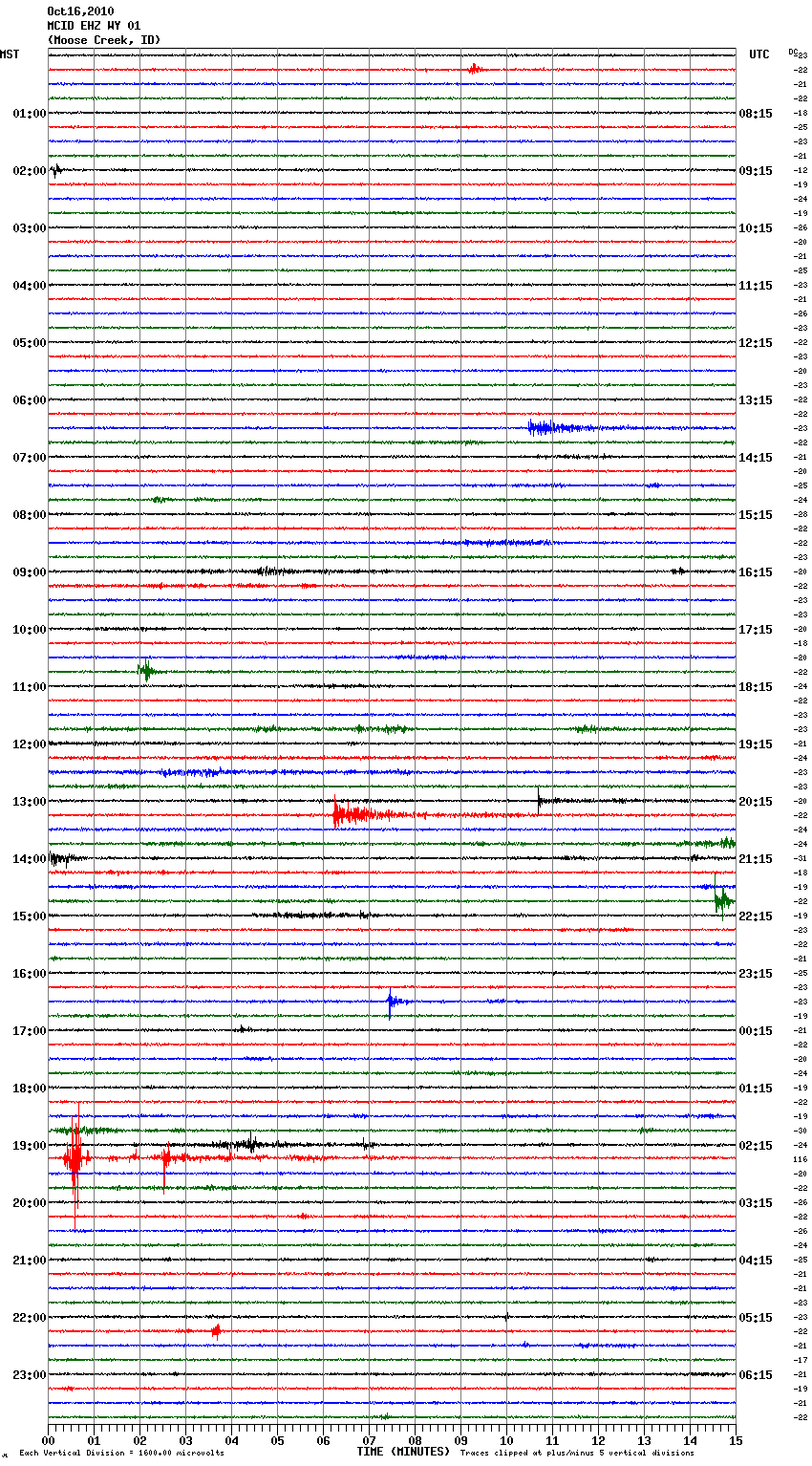Screen dimensions: 812x1466
Task: Pick the 10:15 UTC time label
Action: click(756, 228)
